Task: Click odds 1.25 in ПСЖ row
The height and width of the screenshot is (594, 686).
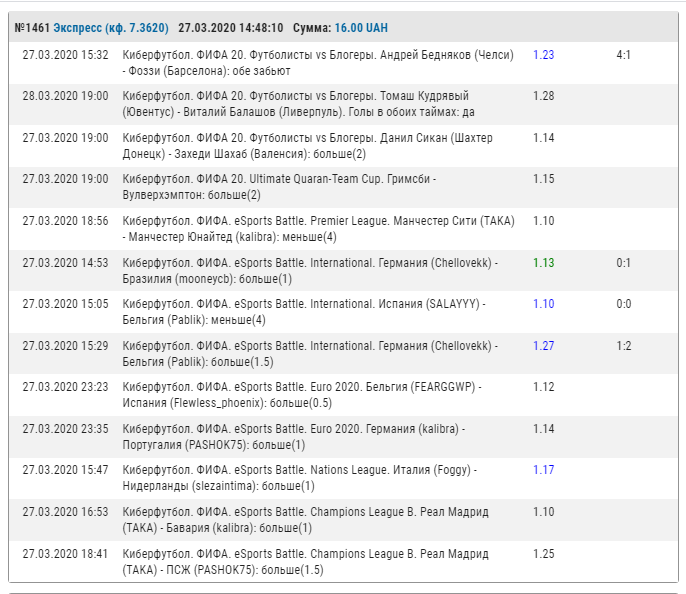Action: (x=543, y=555)
